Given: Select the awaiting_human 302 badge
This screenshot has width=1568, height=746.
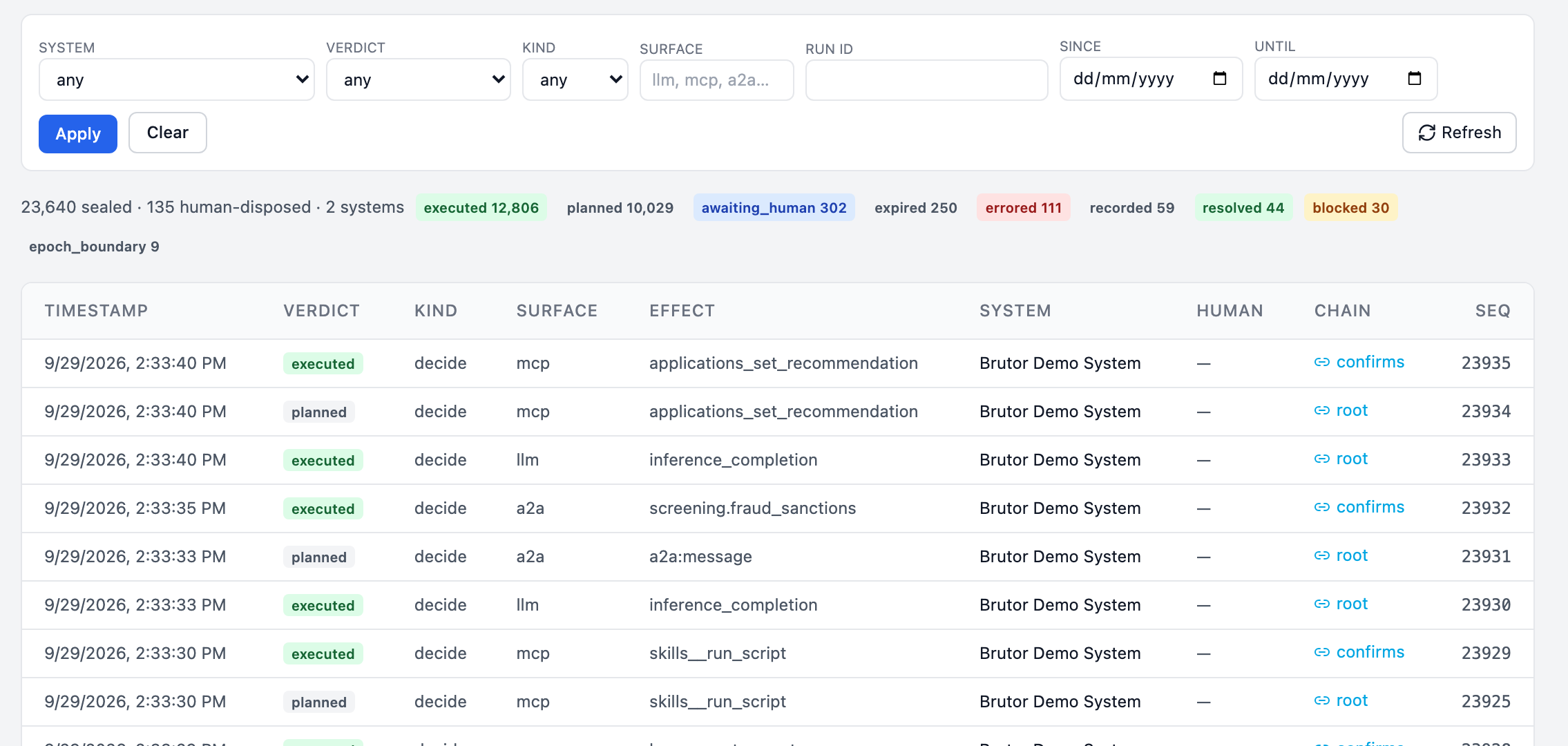Looking at the screenshot, I should click(774, 208).
